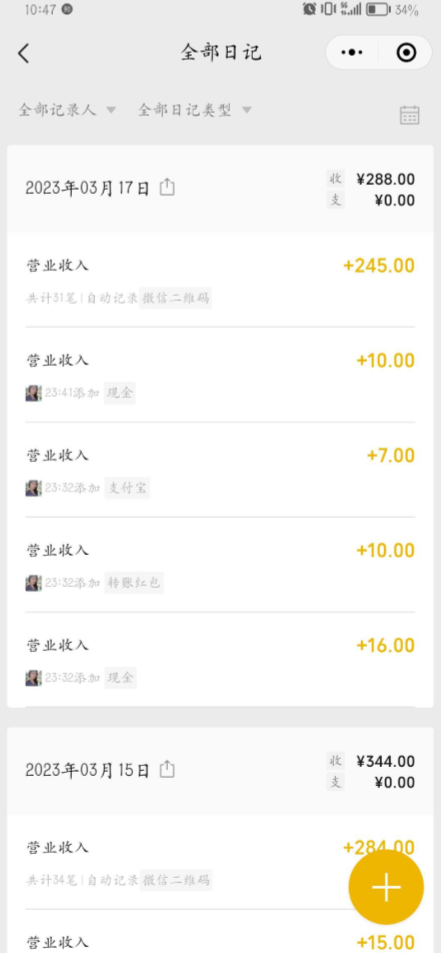441x953 pixels.
Task: Select the 微信二维码 tag on +245.00 entry
Action: pyautogui.click(x=176, y=298)
